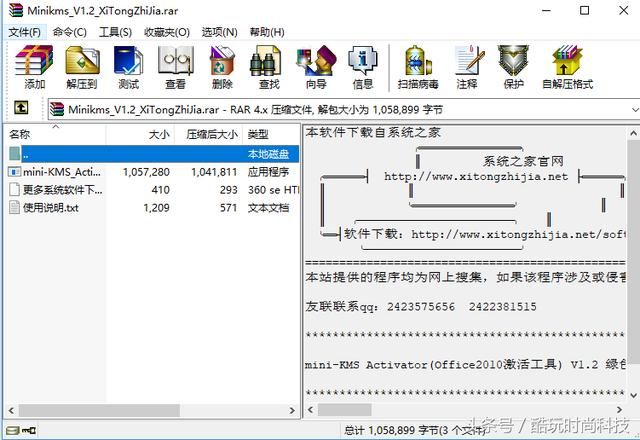This screenshot has width=640, height=440.
Task: Open the 收藏夹(O) favorites menu
Action: coord(167,32)
